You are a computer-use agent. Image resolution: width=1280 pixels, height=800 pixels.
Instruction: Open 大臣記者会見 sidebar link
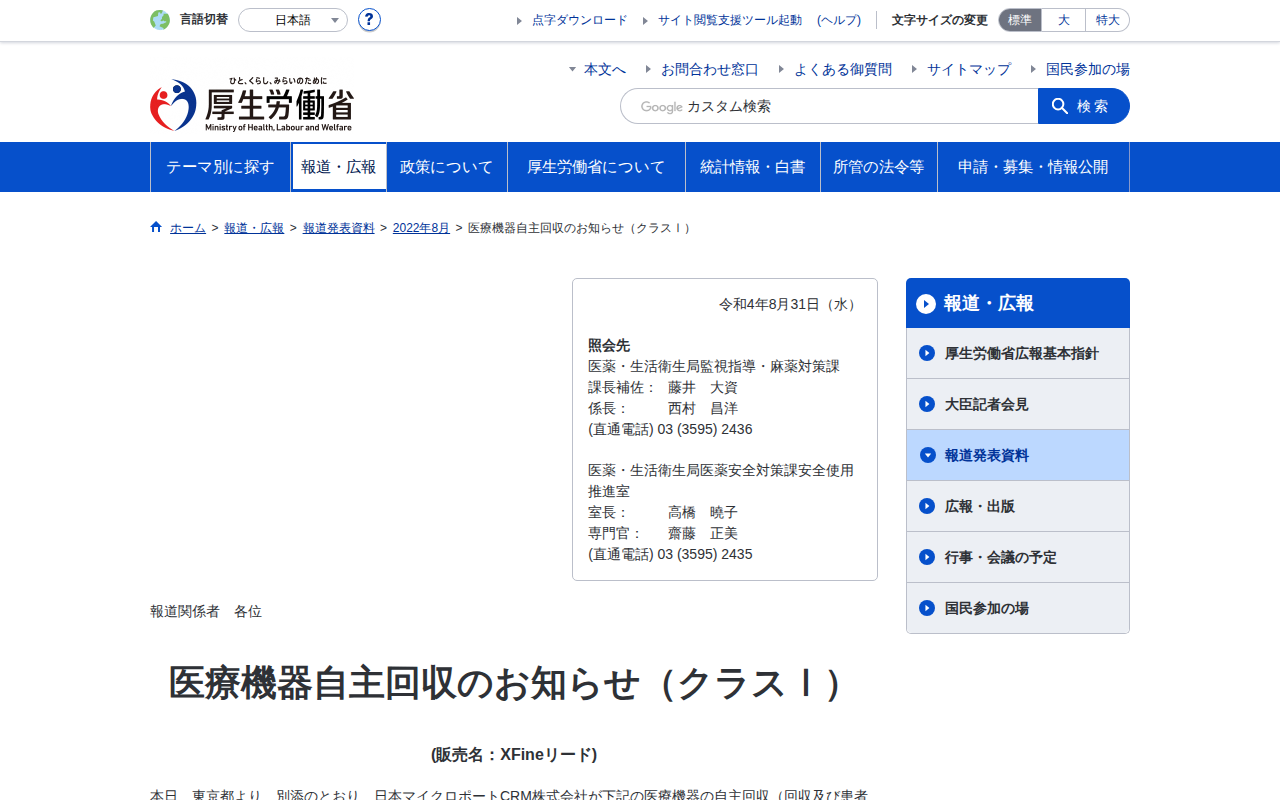pyautogui.click(x=1018, y=404)
